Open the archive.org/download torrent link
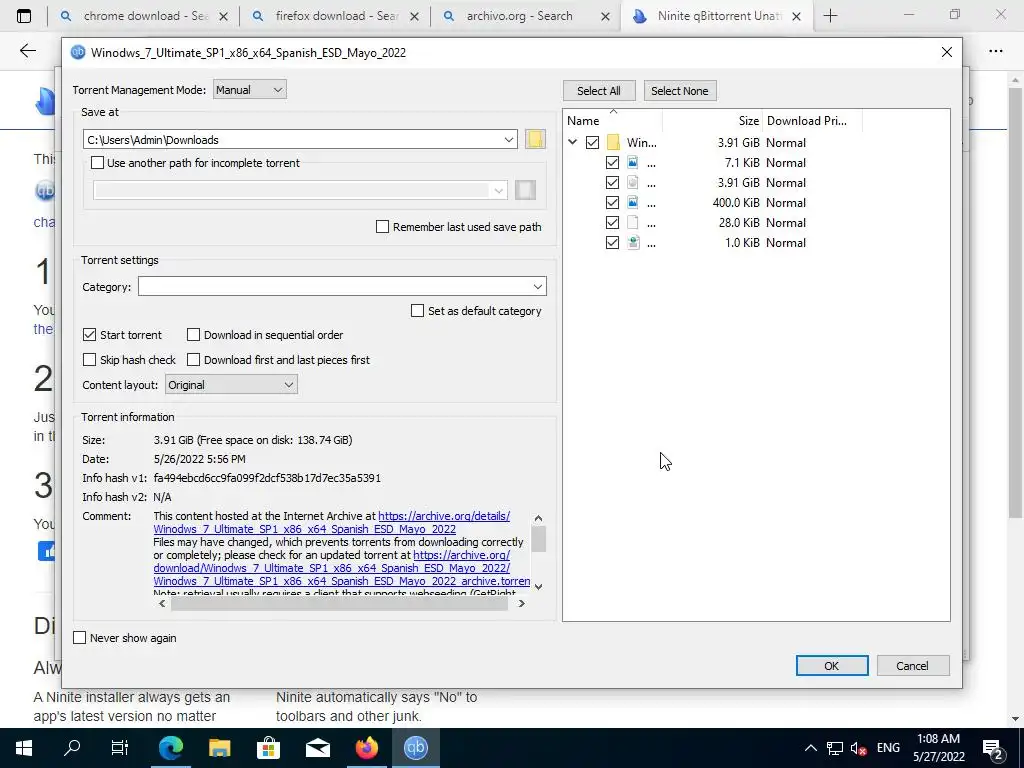 tap(342, 568)
